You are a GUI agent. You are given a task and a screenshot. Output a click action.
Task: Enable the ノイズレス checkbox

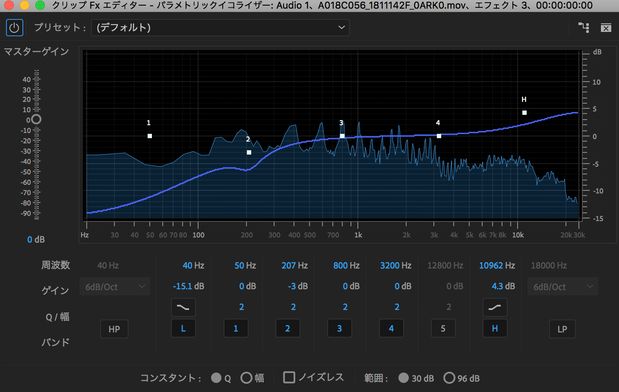[x=289, y=377]
